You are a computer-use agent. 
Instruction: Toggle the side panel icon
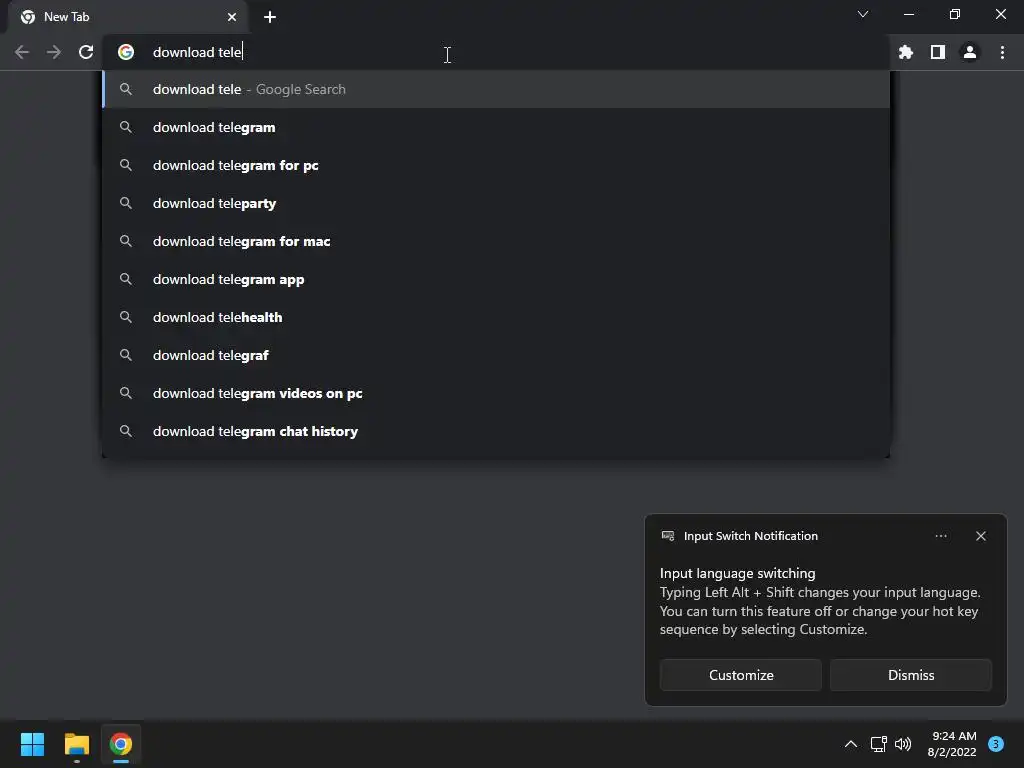(x=938, y=52)
